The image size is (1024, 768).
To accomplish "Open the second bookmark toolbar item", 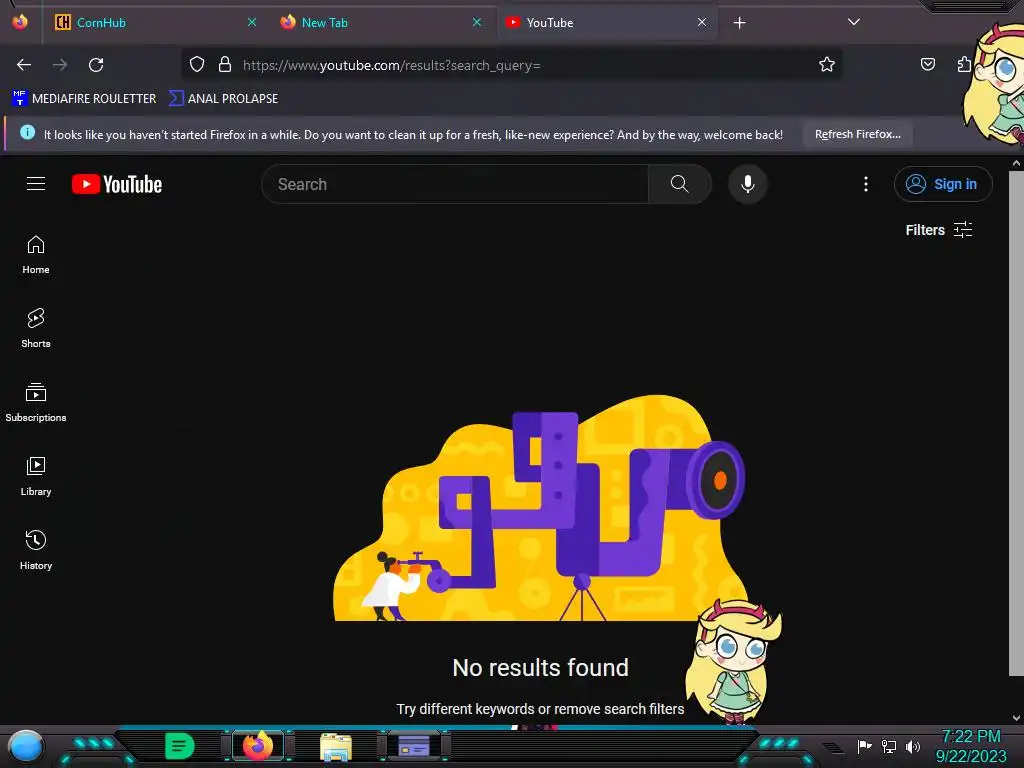I will point(223,99).
